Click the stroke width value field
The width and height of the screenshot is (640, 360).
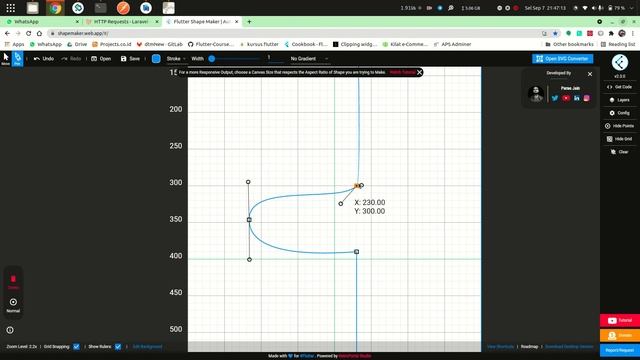[275, 58]
